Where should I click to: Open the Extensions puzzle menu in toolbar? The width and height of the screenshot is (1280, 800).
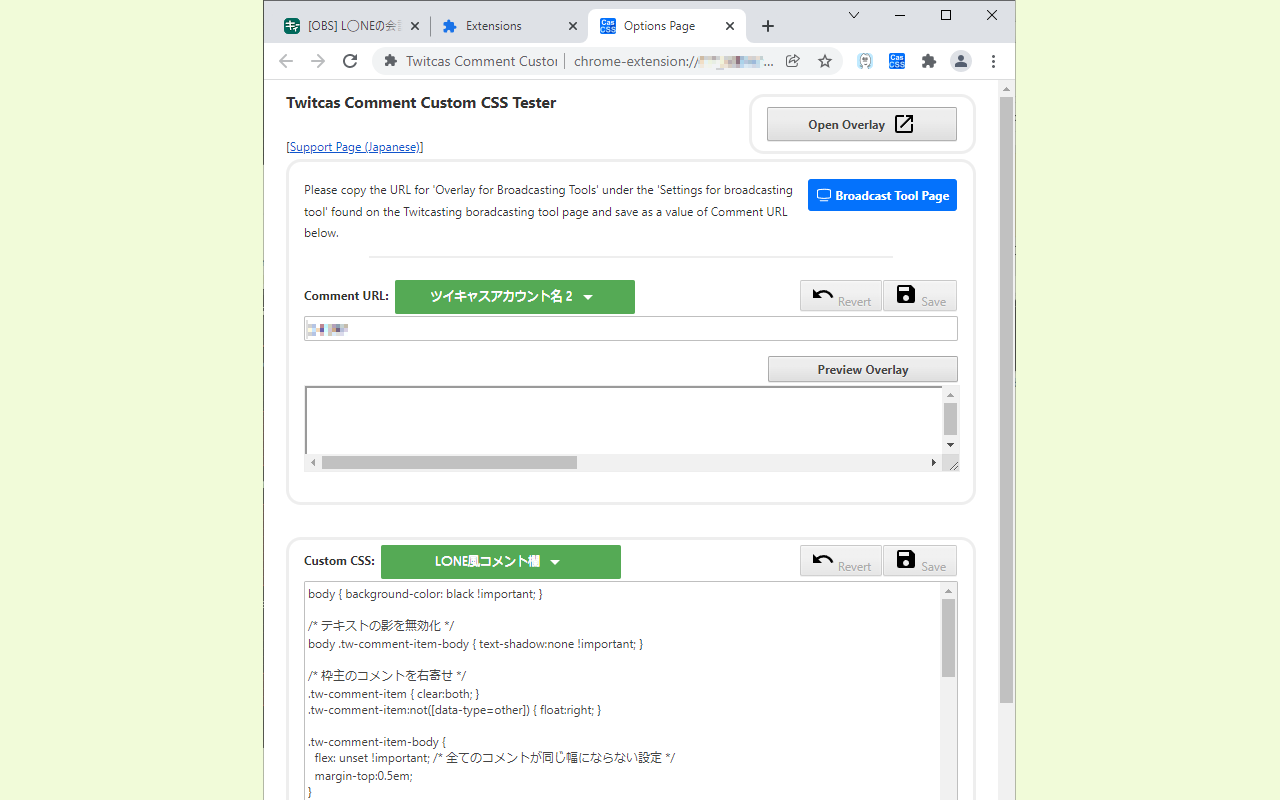pyautogui.click(x=929, y=61)
